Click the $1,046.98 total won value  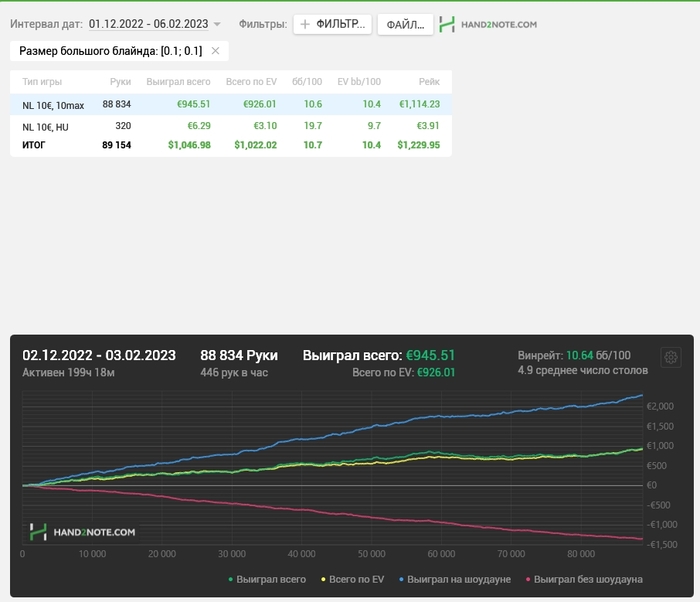pos(189,145)
